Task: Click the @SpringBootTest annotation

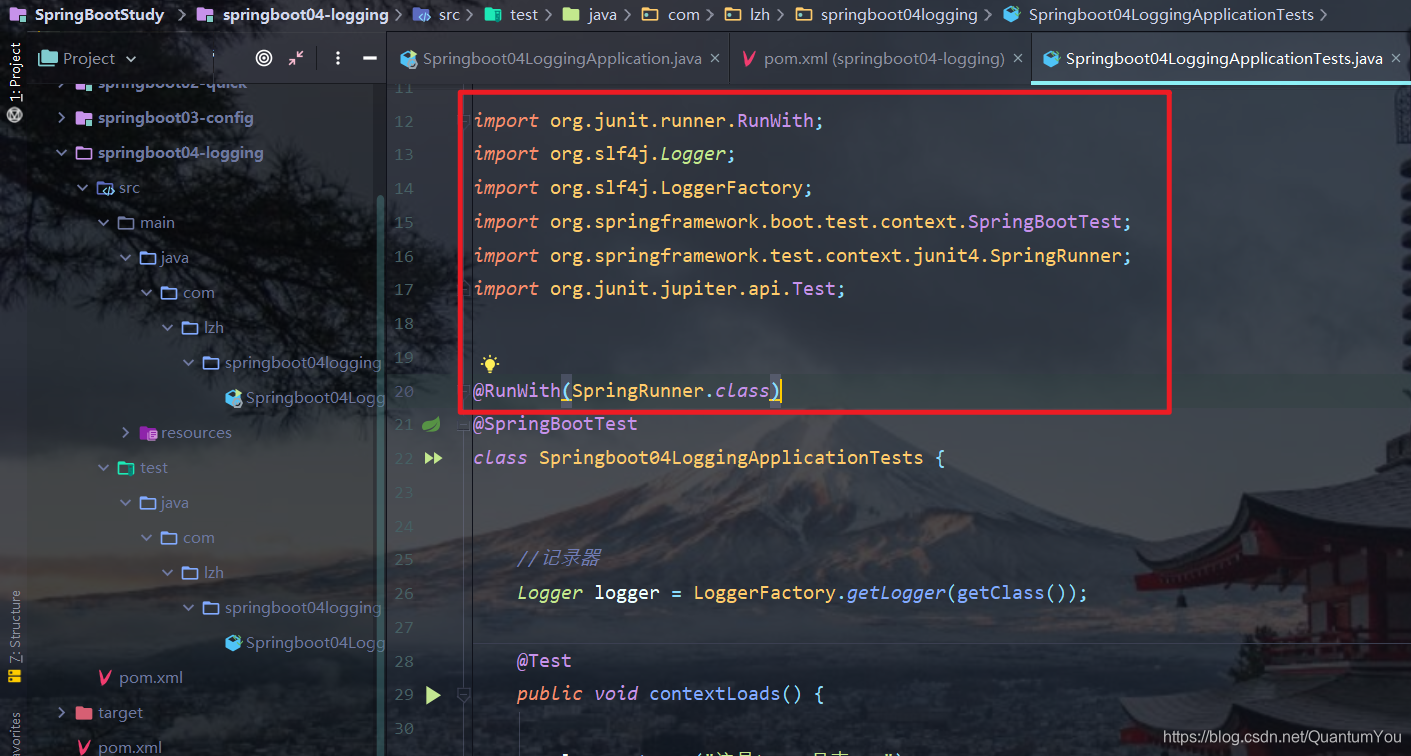Action: pos(555,424)
